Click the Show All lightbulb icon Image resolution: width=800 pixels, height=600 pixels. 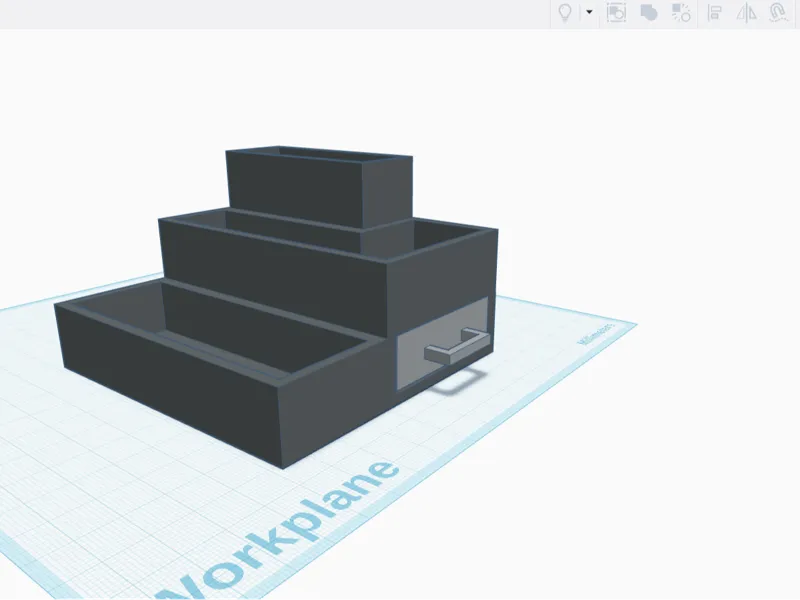coord(565,13)
